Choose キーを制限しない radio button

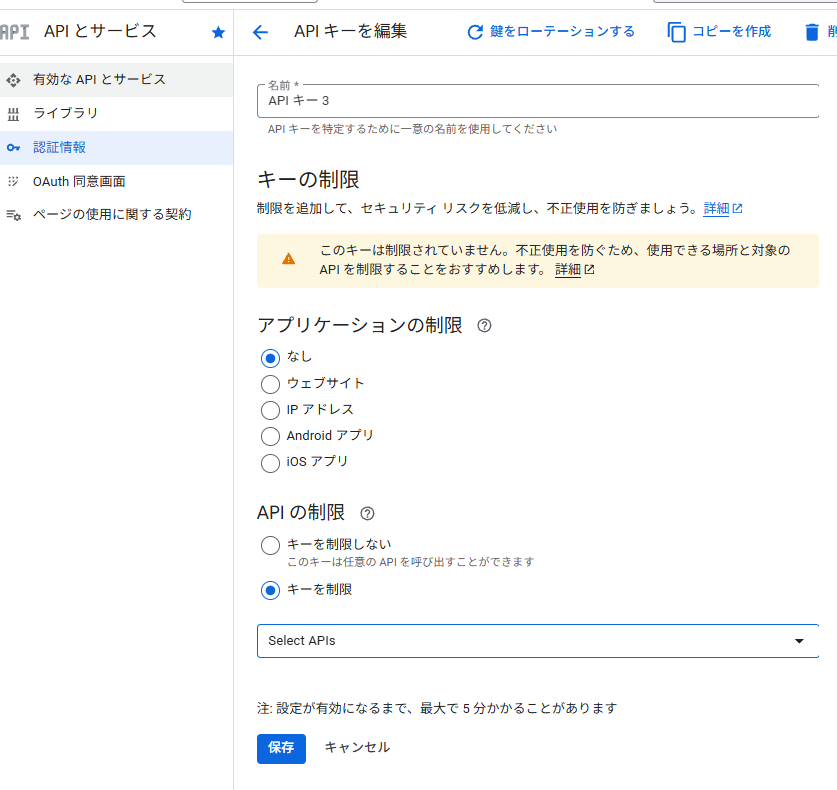[x=270, y=545]
